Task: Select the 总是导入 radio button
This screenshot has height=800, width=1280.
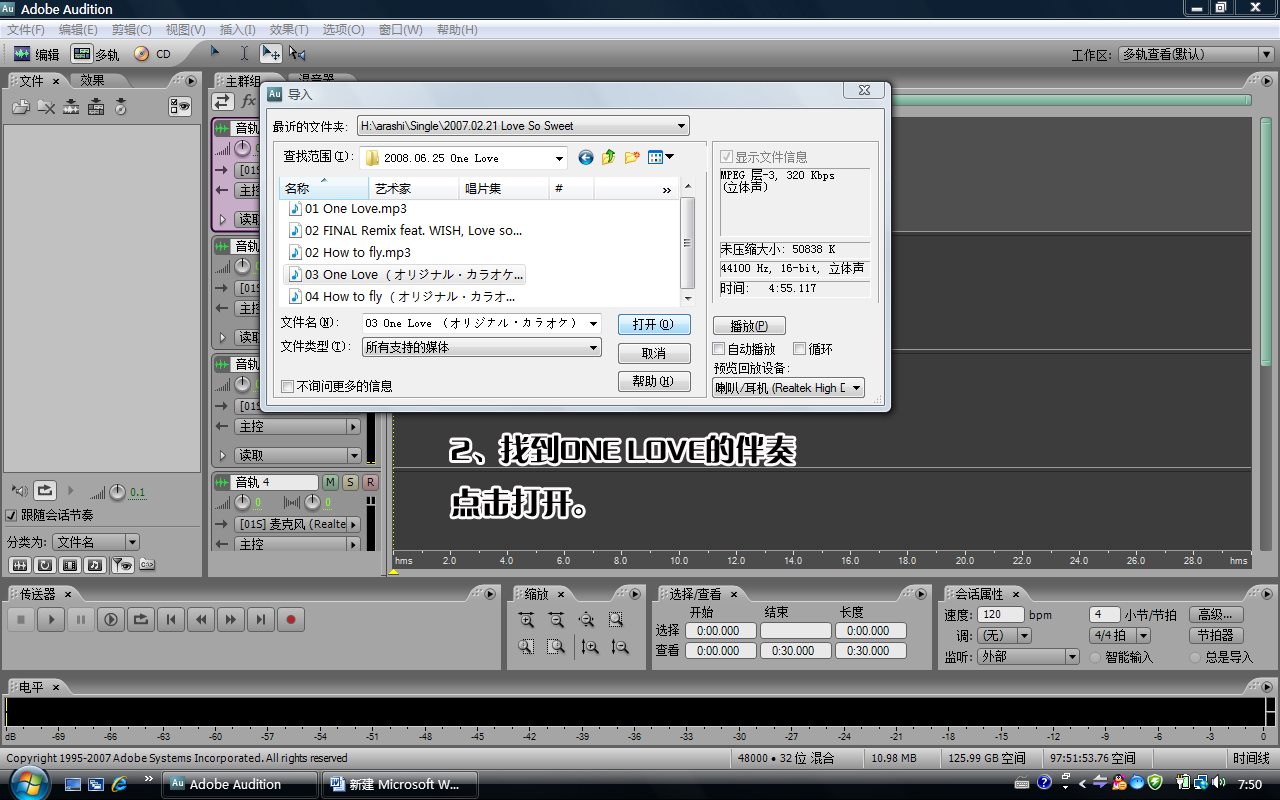Action: pyautogui.click(x=1195, y=657)
